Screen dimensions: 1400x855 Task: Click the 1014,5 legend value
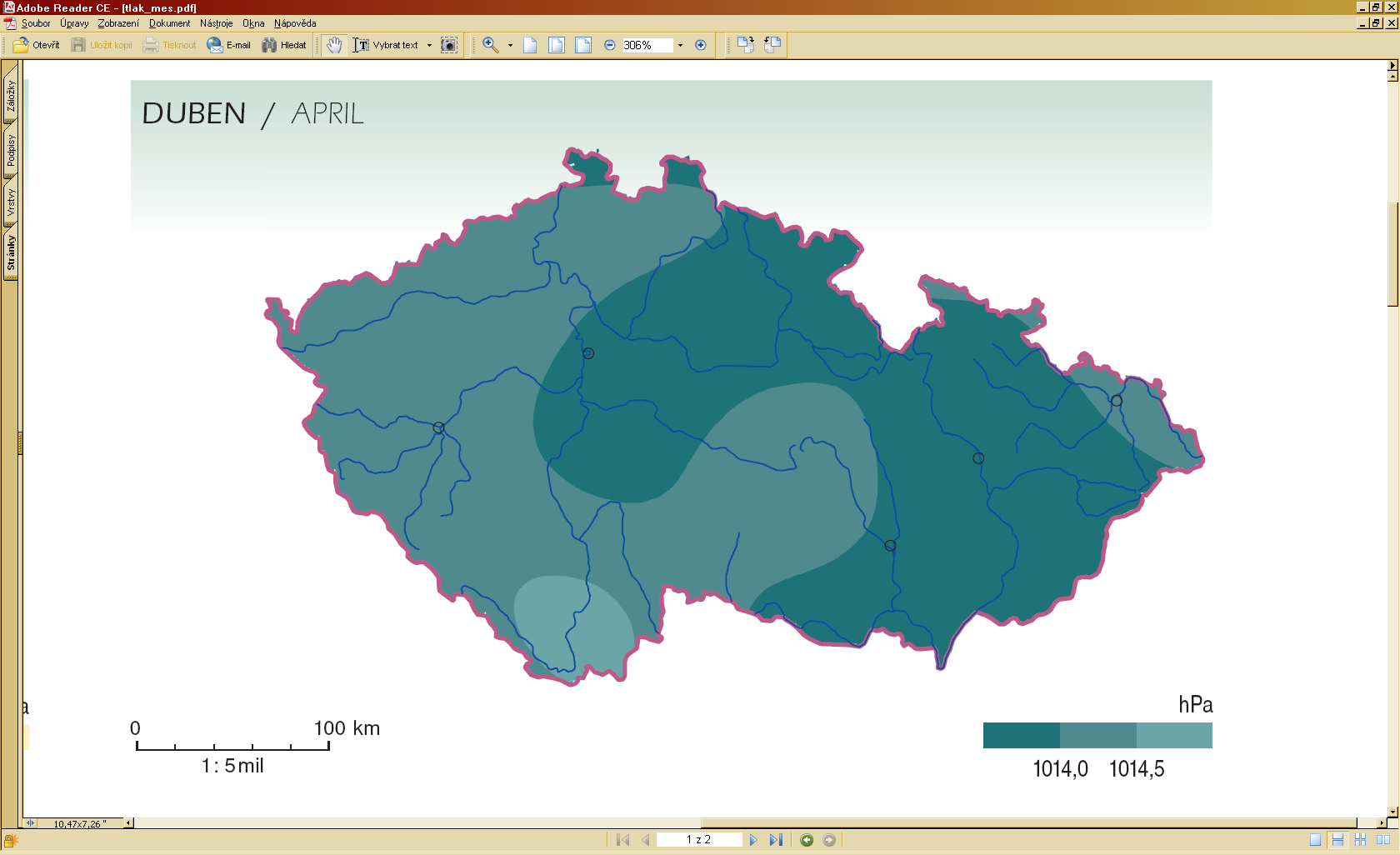(1137, 769)
